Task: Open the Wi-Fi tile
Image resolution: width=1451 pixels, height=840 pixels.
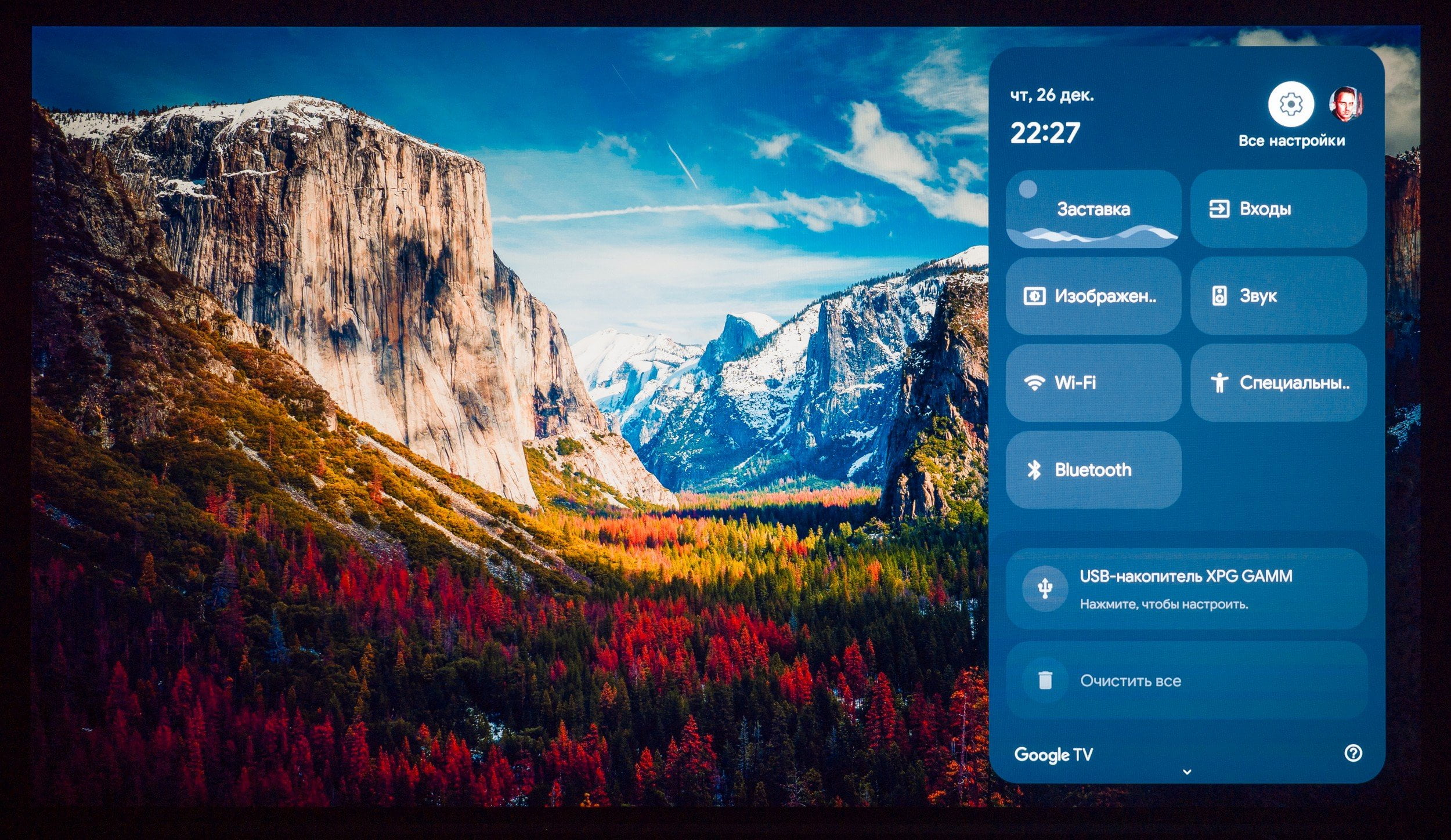Action: 1093,383
